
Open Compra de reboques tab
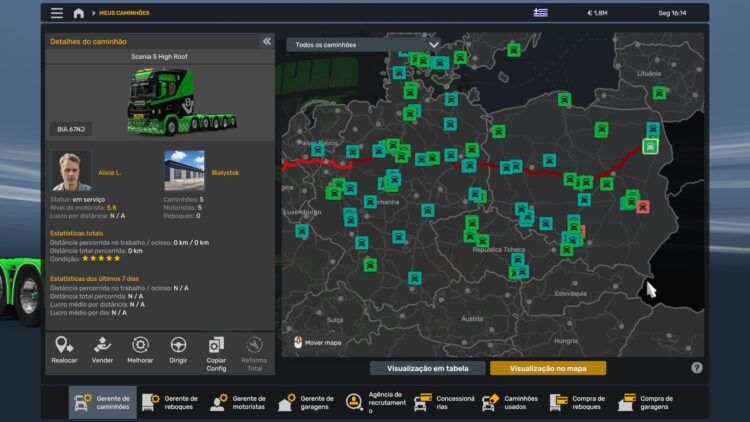578,402
